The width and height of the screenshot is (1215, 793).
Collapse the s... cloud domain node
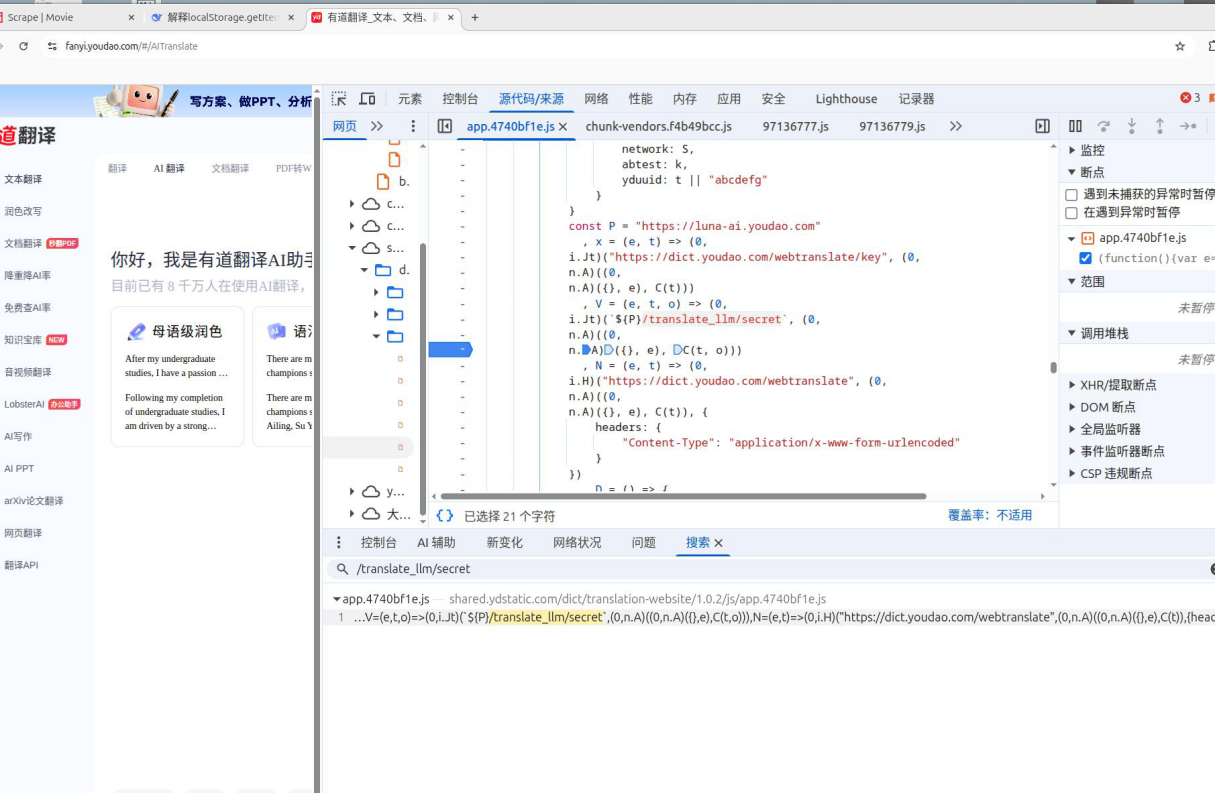pyautogui.click(x=352, y=248)
